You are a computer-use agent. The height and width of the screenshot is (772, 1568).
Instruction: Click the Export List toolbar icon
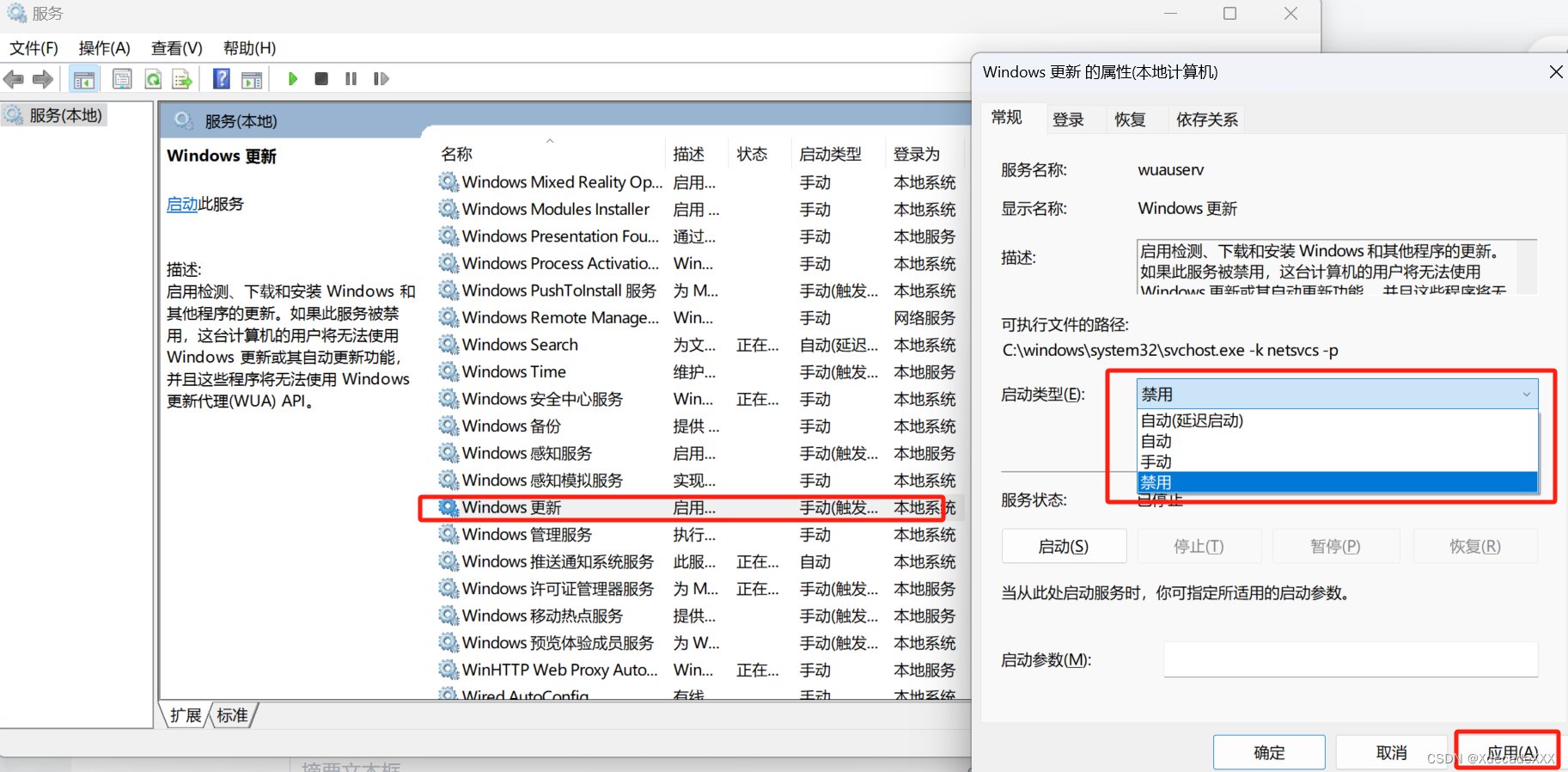[x=181, y=79]
